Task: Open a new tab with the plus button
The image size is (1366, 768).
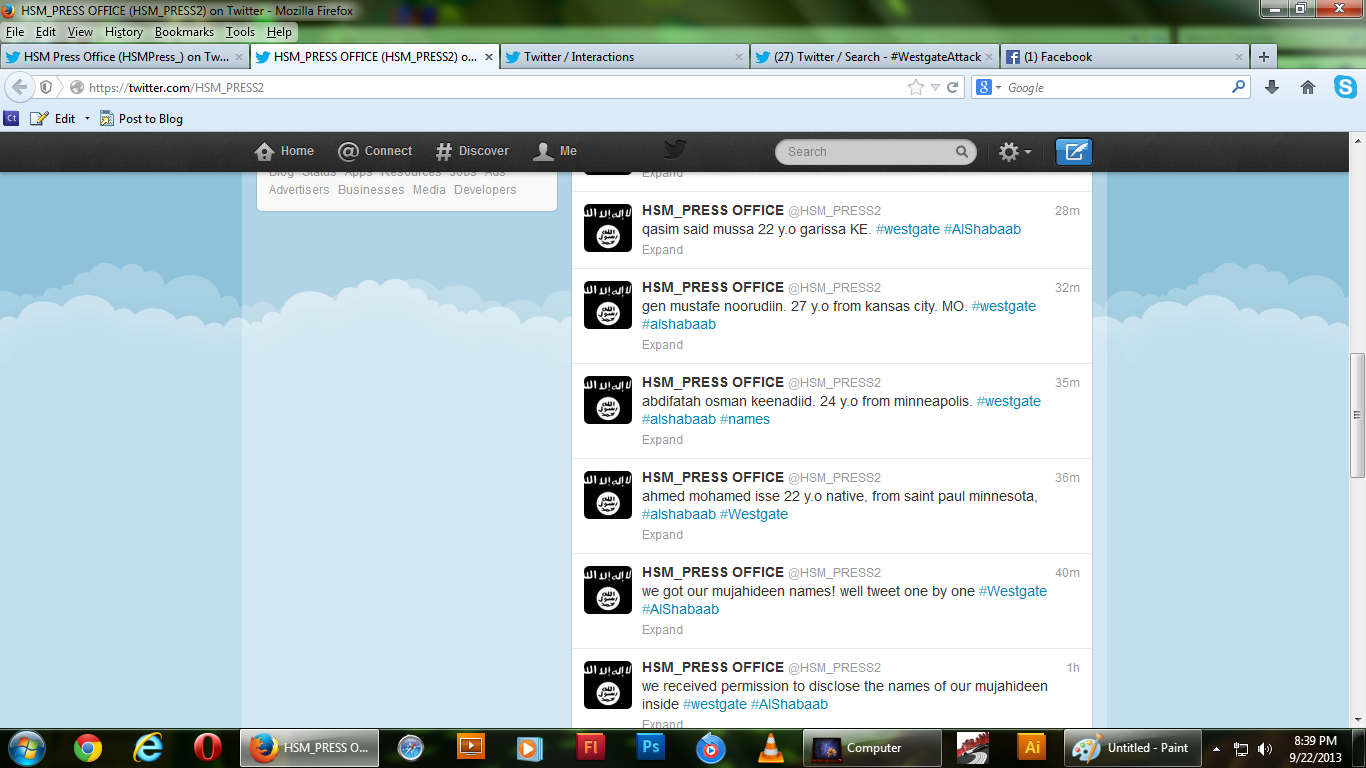Action: (x=1264, y=57)
